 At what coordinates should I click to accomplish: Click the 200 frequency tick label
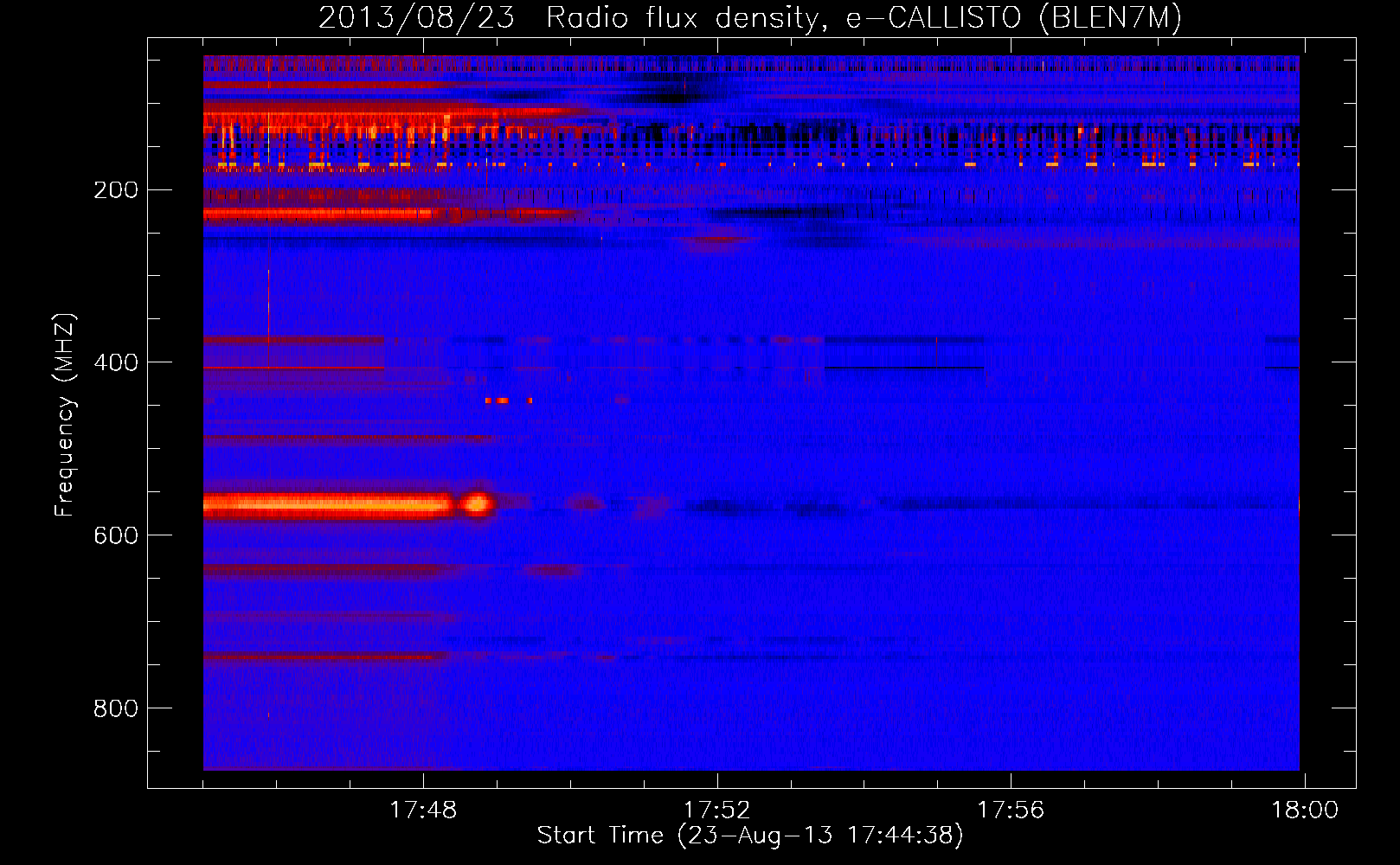[116, 190]
